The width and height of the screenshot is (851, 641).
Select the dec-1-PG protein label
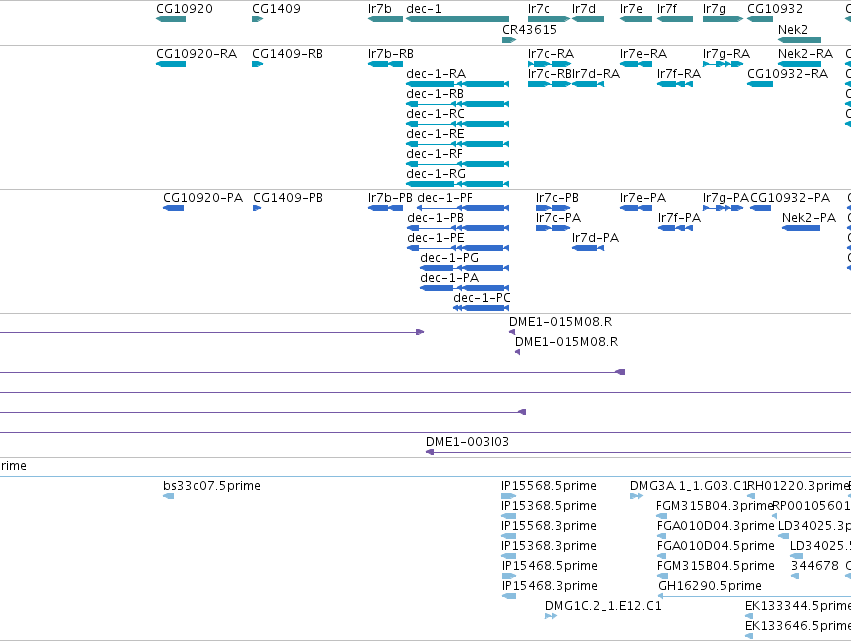(449, 258)
